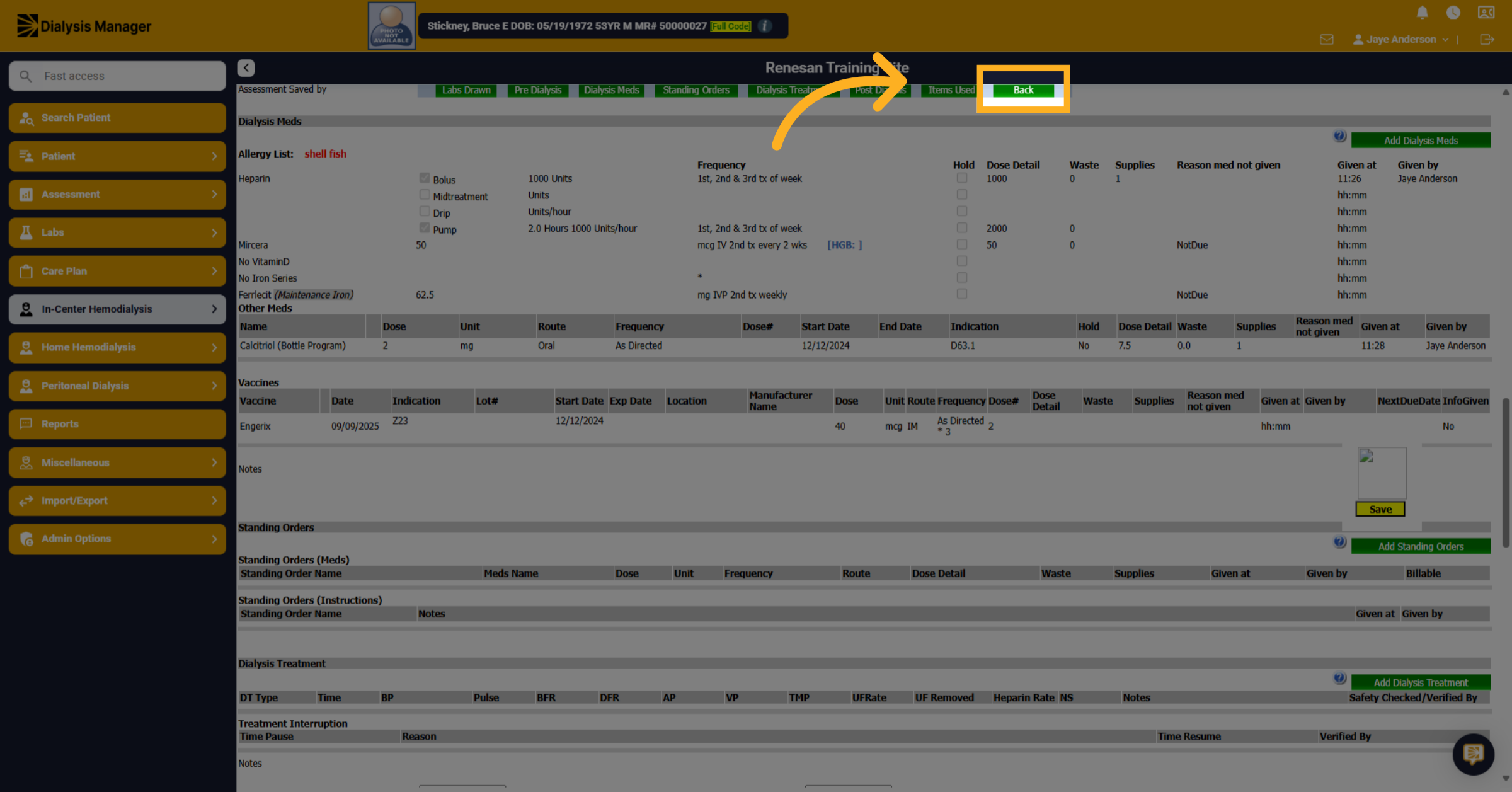1512x792 pixels.
Task: Click the HGB link in Mircera row
Action: coord(844,245)
